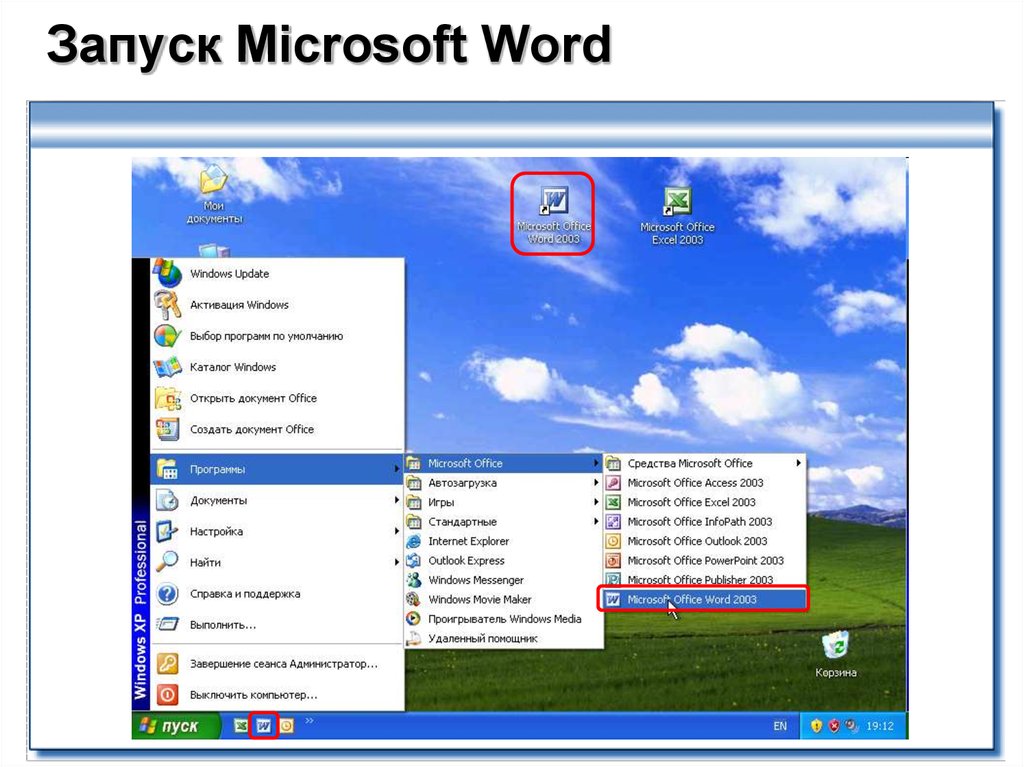The image size is (1024, 767).
Task: Select Microsoft Office Outlook 2003 entry
Action: click(704, 541)
